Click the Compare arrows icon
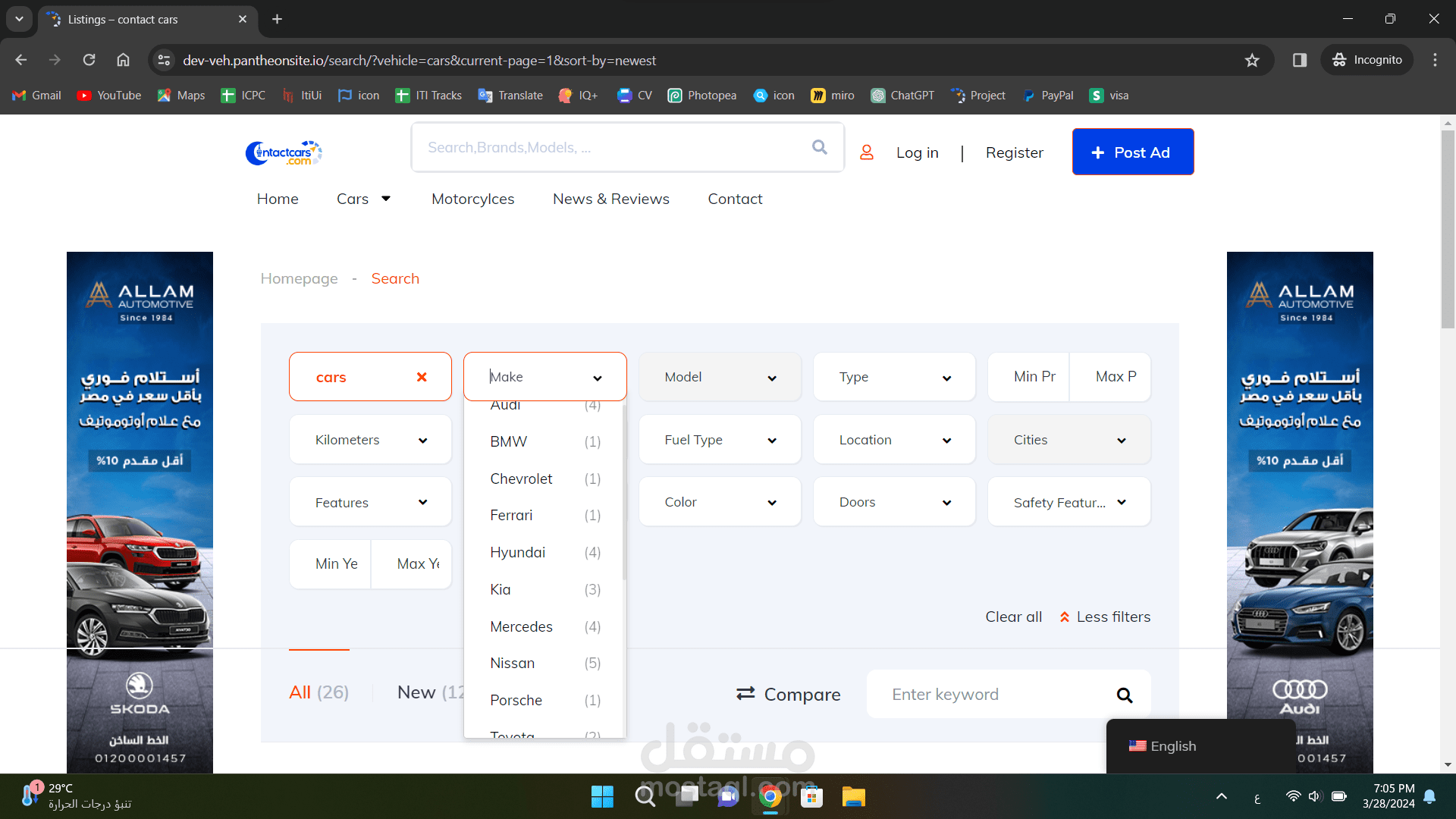The width and height of the screenshot is (1456, 819). (745, 694)
